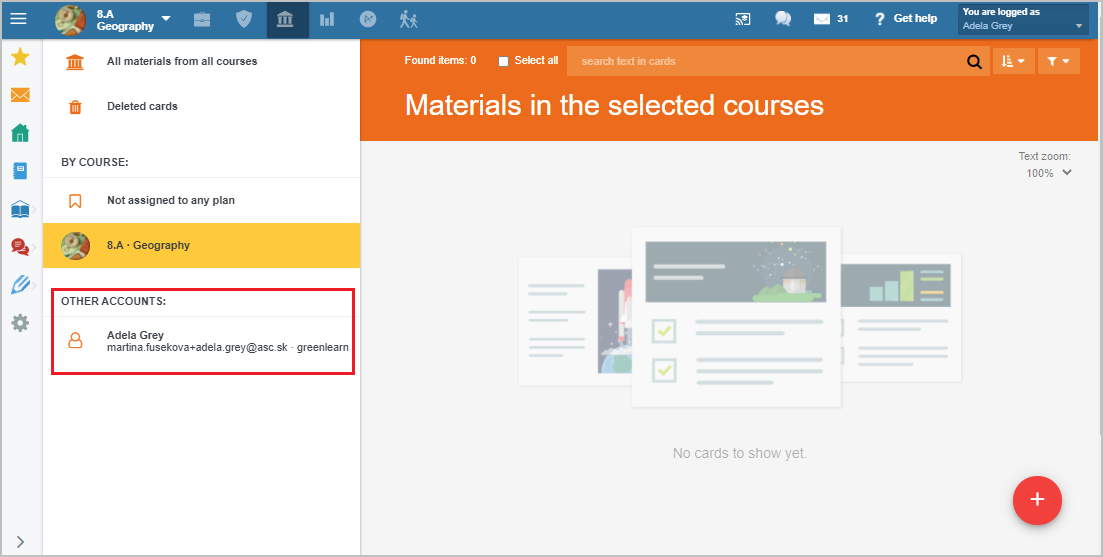1103x557 pixels.
Task: Click the green house sidebar icon
Action: (x=20, y=132)
